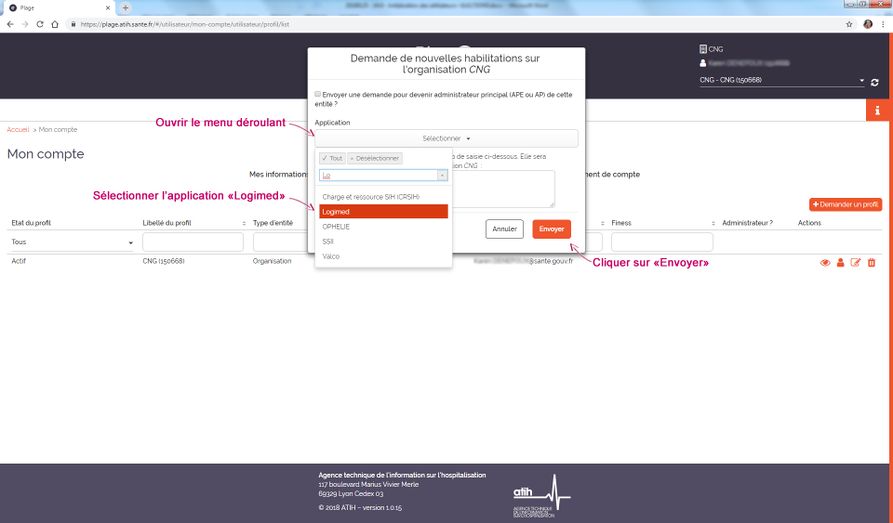893x523 pixels.
Task: Delete the CNG profile with the trash icon
Action: [x=871, y=263]
